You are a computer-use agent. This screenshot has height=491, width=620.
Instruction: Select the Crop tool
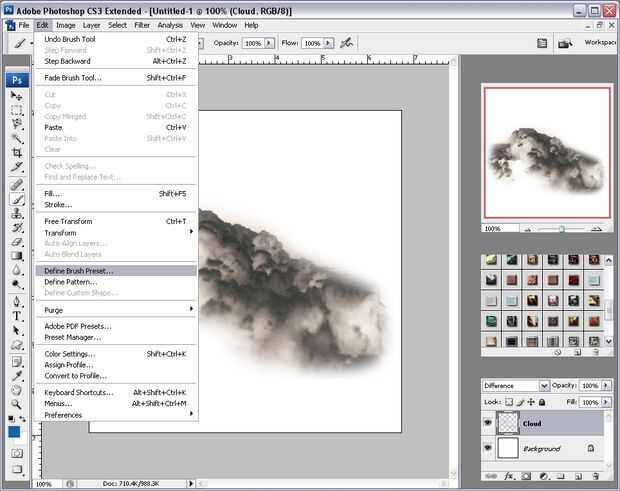tap(17, 153)
